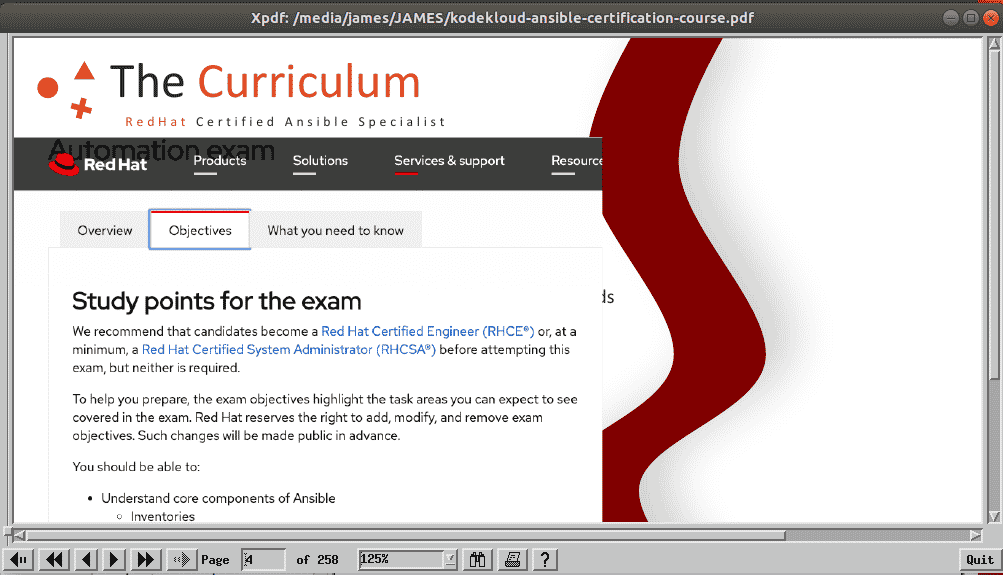Click the vertical scrollbar down arrow
This screenshot has height=575, width=1003.
tap(994, 516)
